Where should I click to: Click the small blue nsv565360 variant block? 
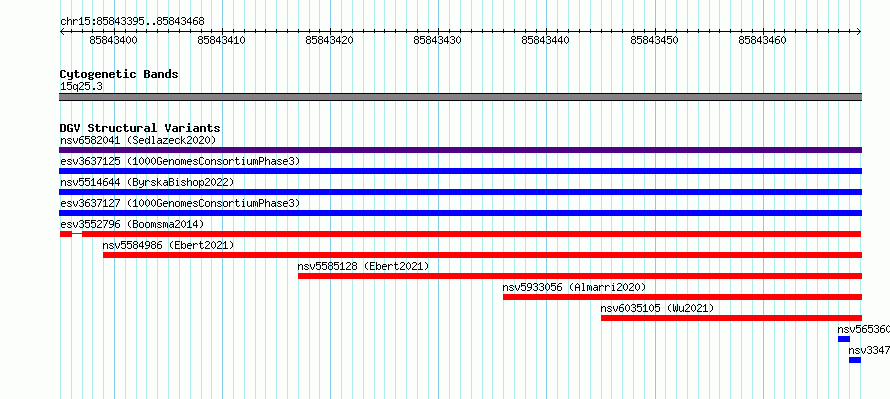pyautogui.click(x=844, y=339)
